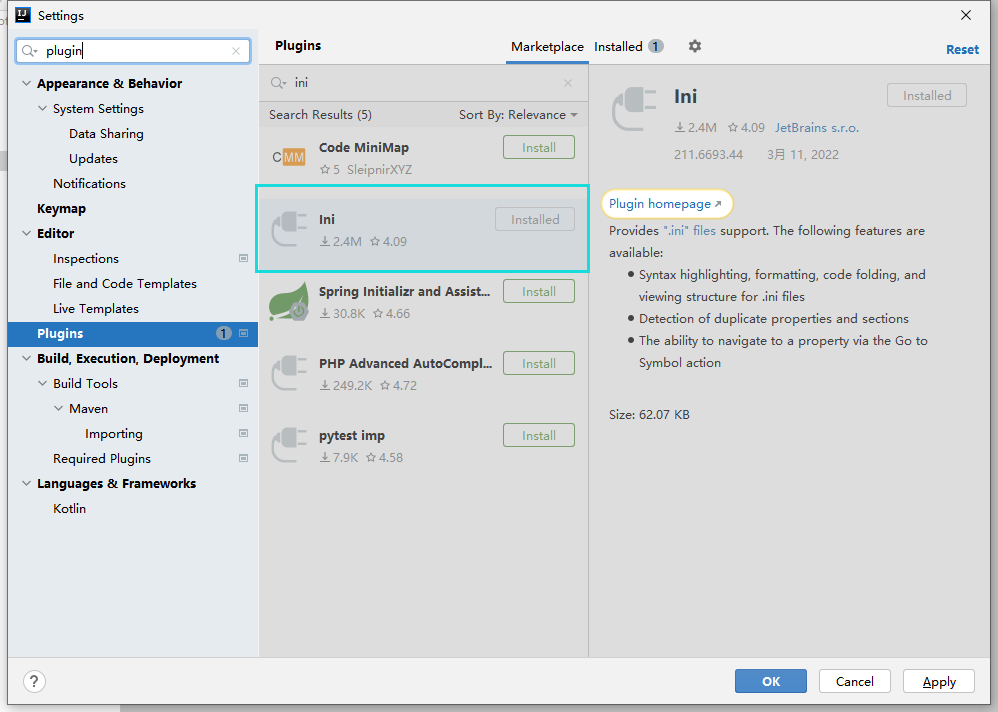Screen dimensions: 998x712
Task: Click the Ini plugin icon in list
Action: (x=290, y=228)
